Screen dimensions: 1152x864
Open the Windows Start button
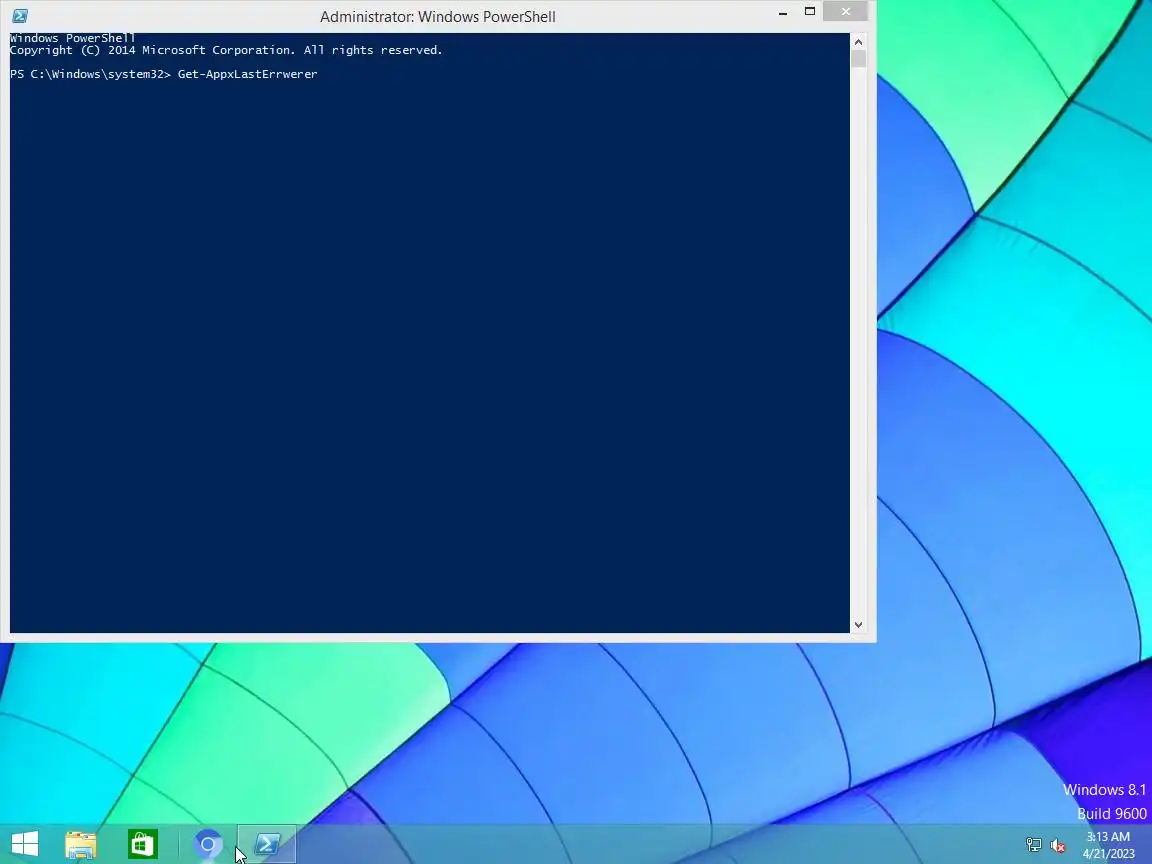point(25,844)
